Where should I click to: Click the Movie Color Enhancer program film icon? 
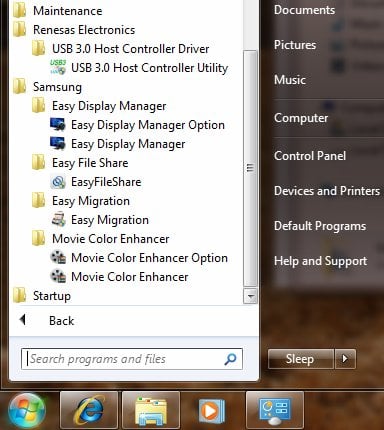58,277
